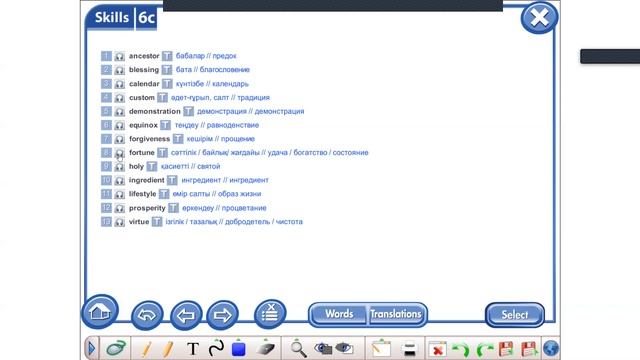Click the print icon

(409, 349)
